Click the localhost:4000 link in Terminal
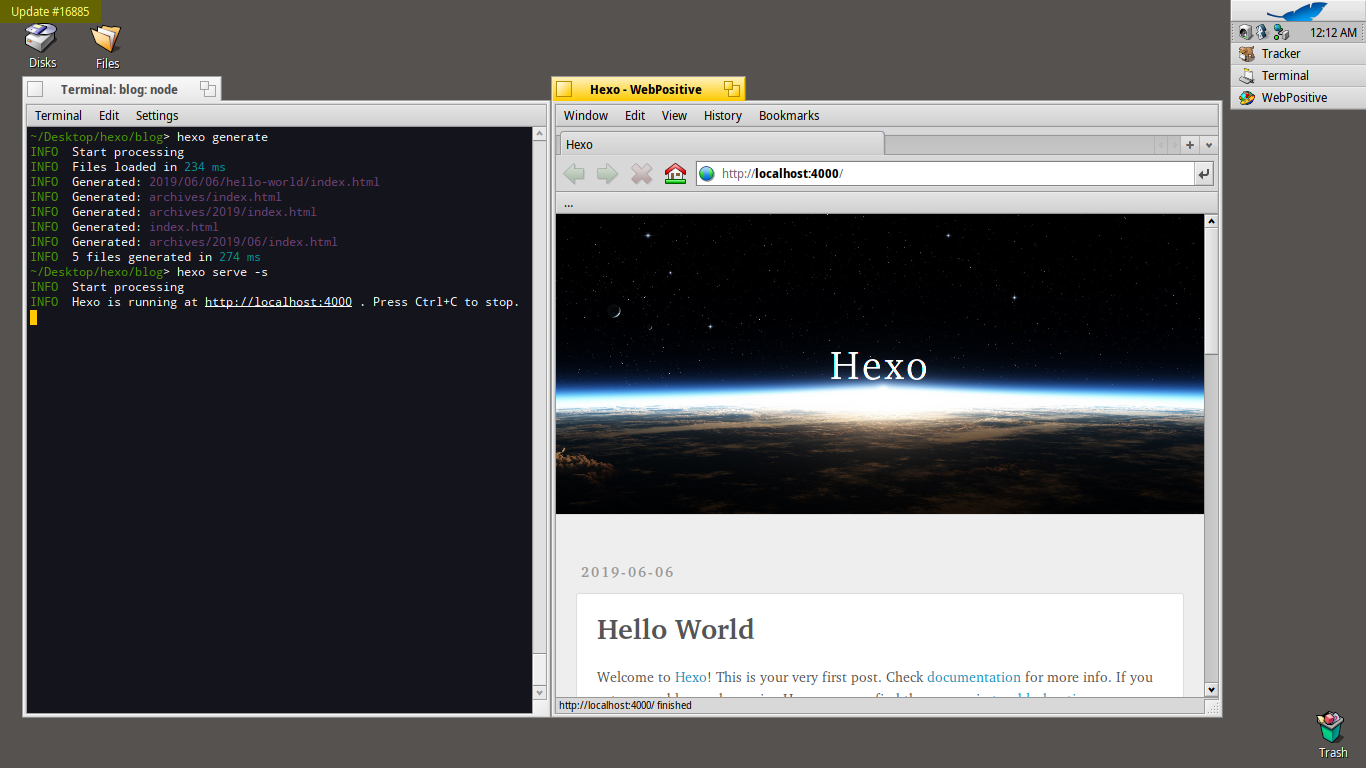1366x768 pixels. [278, 302]
